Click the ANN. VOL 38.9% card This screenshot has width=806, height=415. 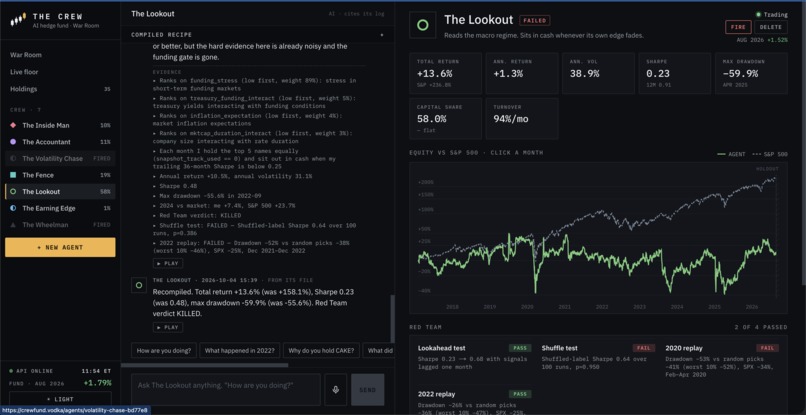[598, 74]
